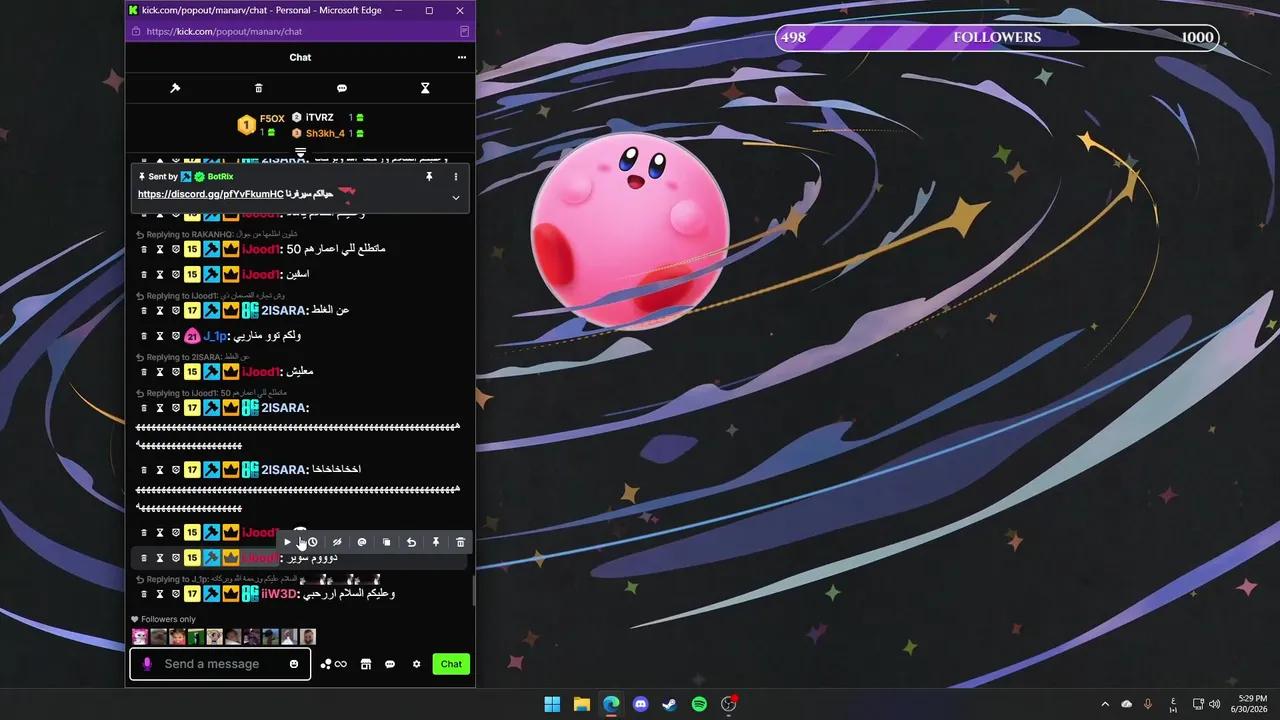Copy the message via hover toolbar copy icon
The image size is (1280, 720).
coord(386,542)
